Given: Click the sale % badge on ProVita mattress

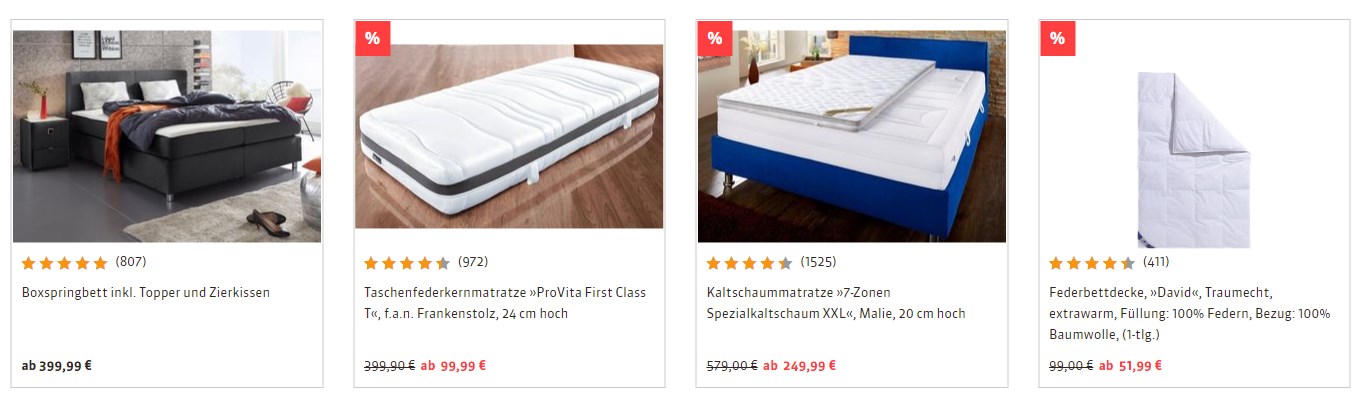Looking at the screenshot, I should click(372, 39).
